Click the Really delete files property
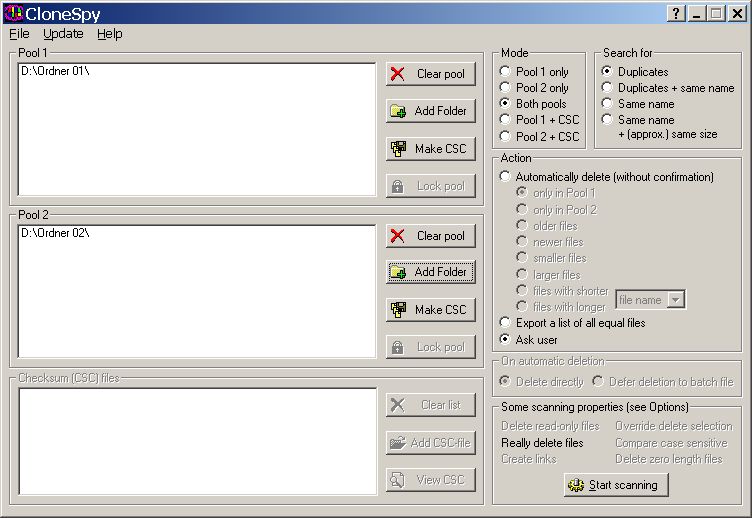Screen dimensions: 752x518 [x=542, y=443]
